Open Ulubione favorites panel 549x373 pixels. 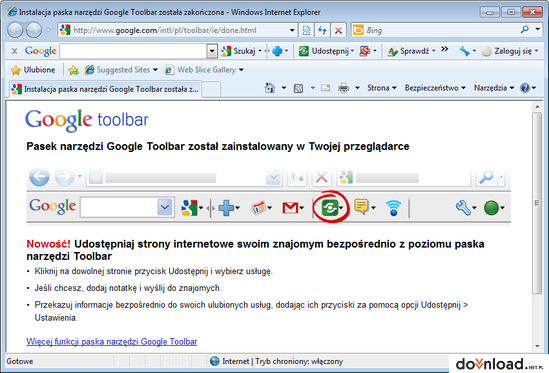[x=33, y=70]
